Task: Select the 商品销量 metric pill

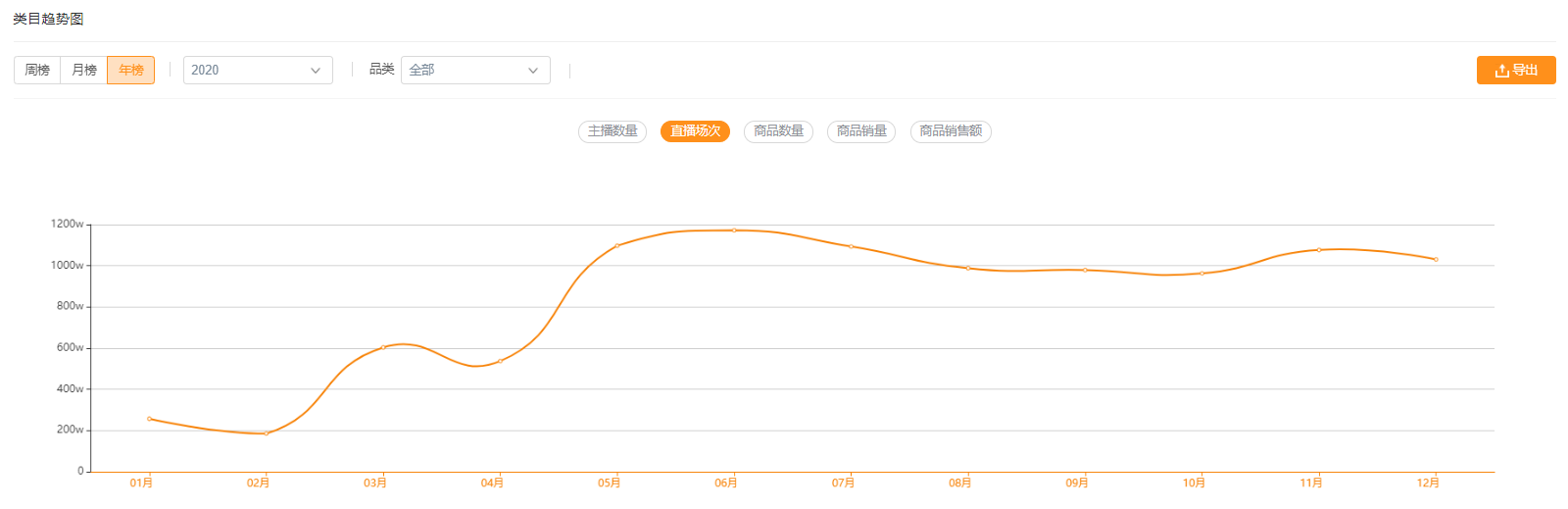Action: [861, 131]
